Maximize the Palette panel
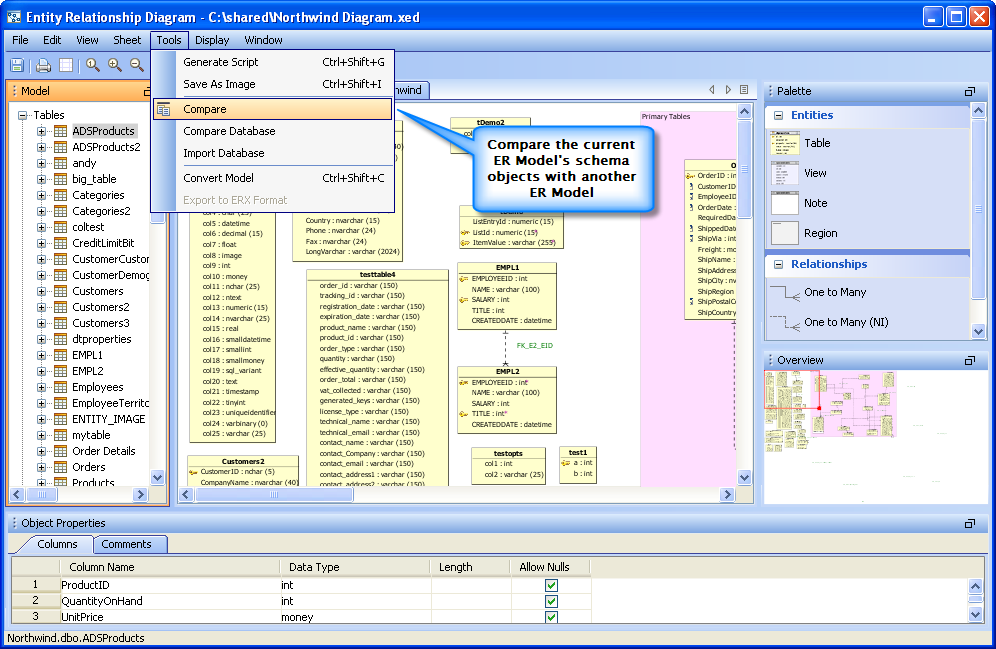Image resolution: width=996 pixels, height=649 pixels. pyautogui.click(x=969, y=91)
